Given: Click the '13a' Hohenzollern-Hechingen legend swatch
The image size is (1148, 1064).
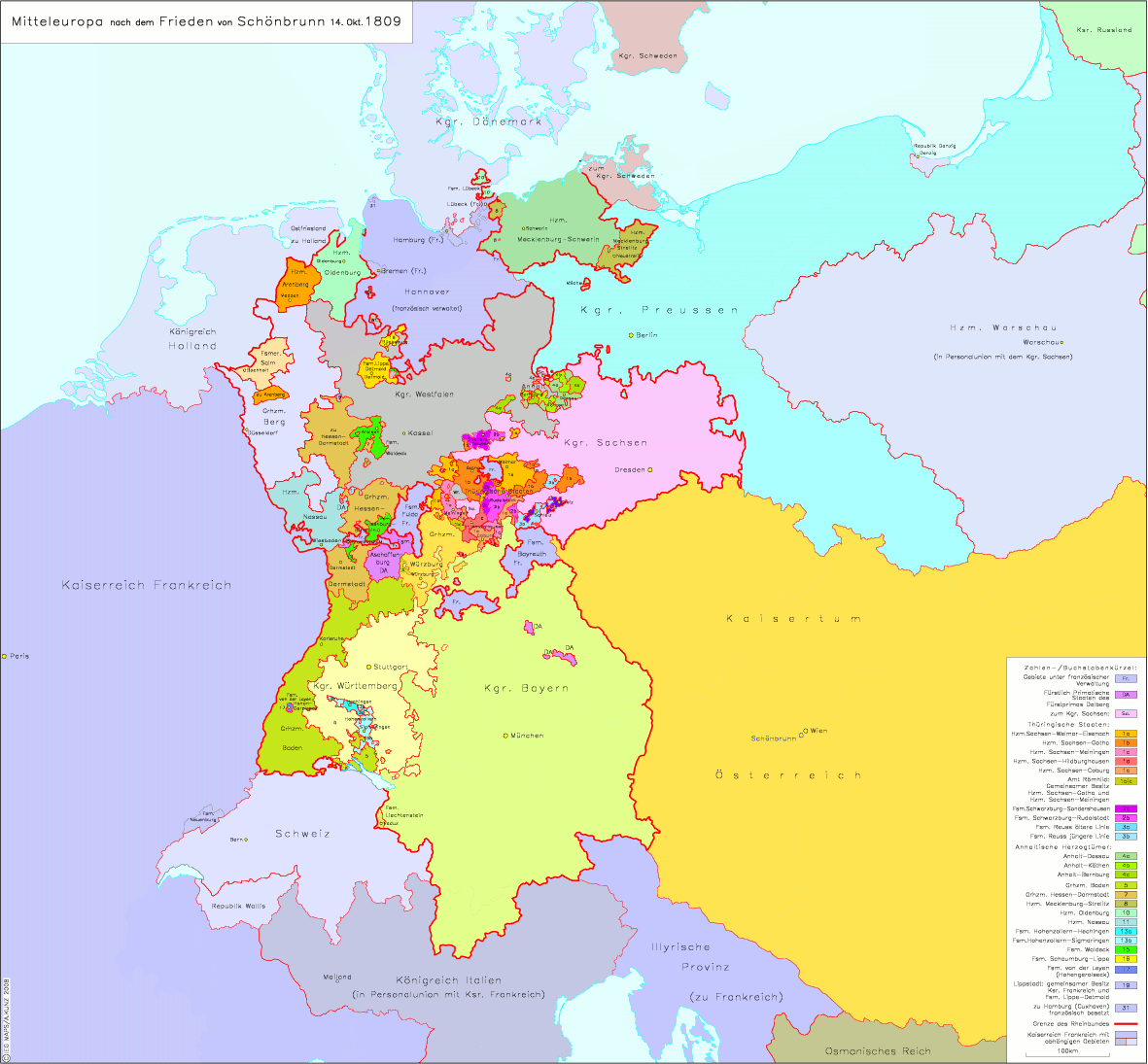Looking at the screenshot, I should click(1125, 931).
